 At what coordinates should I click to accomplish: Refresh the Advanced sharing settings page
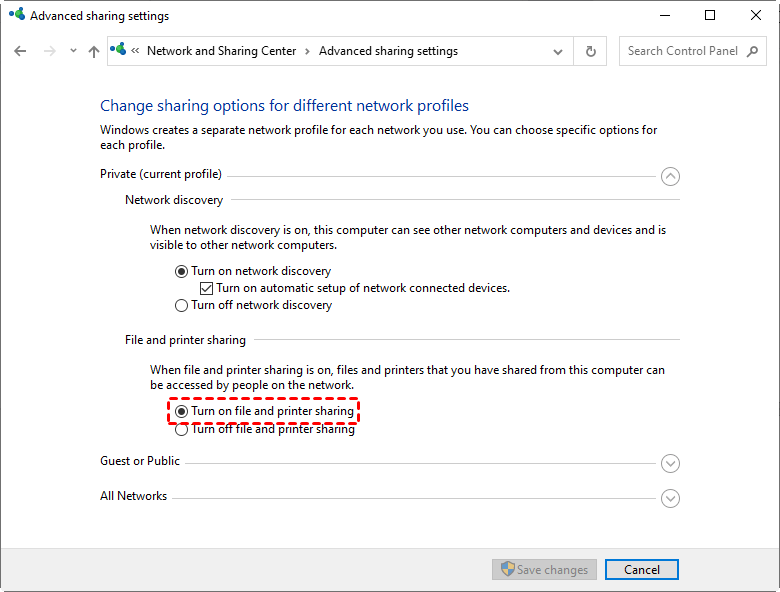pos(590,51)
